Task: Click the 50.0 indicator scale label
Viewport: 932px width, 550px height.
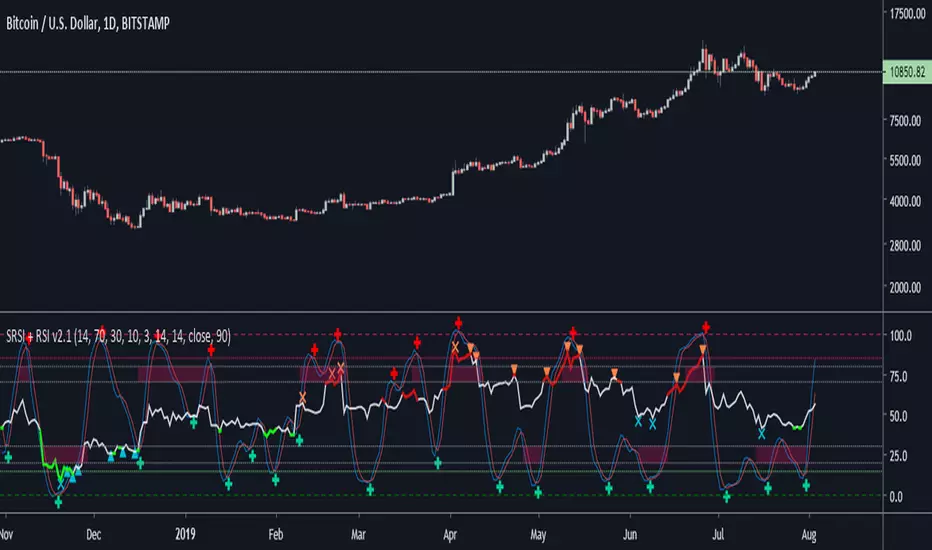Action: pos(898,416)
